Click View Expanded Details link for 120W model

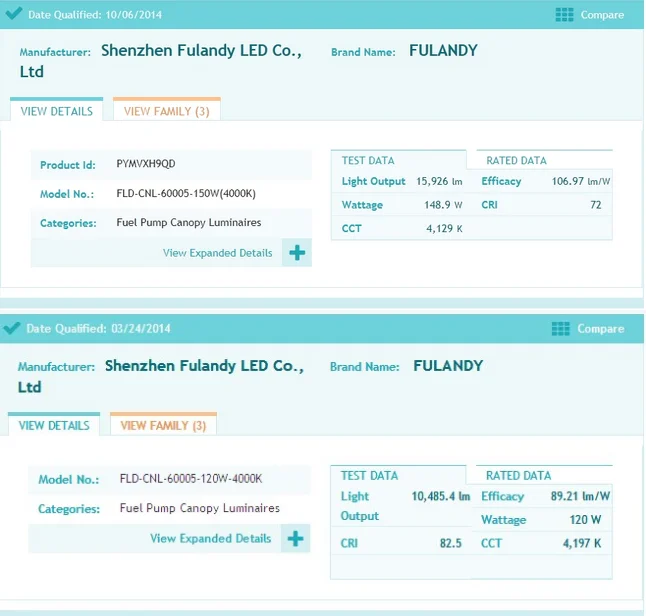click(210, 539)
